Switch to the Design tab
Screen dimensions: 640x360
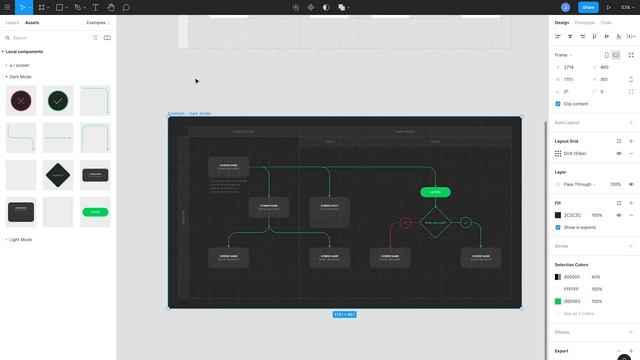coord(562,23)
